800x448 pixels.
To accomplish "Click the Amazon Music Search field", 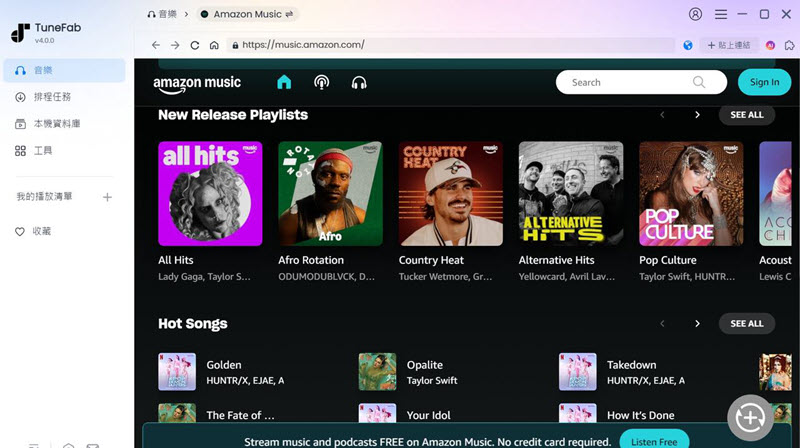I will (x=630, y=82).
